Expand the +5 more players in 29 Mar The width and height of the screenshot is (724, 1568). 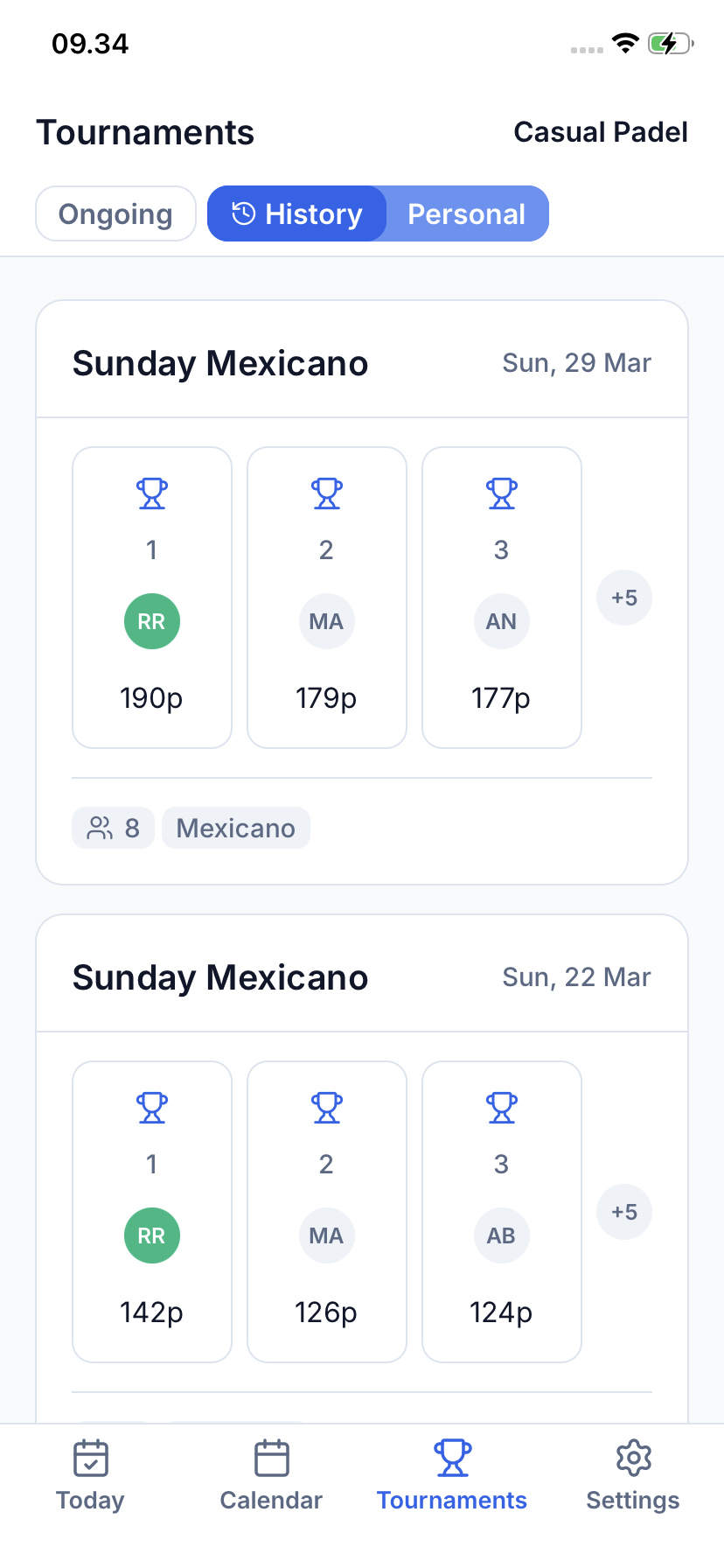[x=624, y=598]
